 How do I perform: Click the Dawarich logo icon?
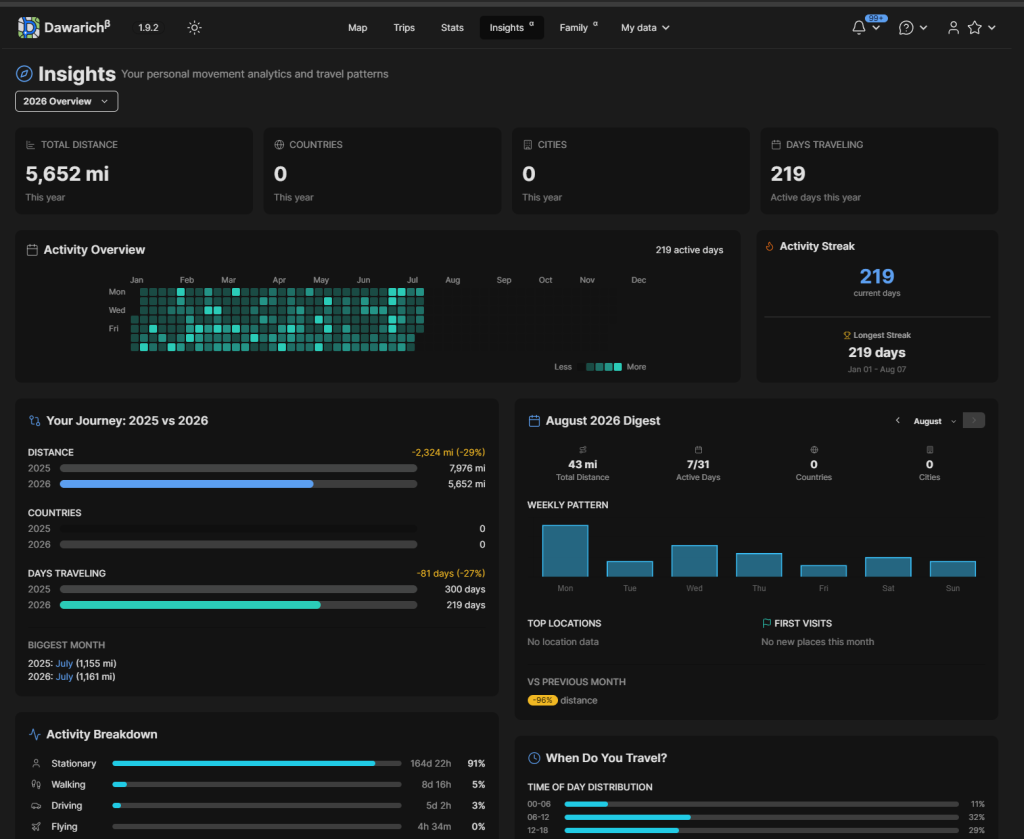28,27
